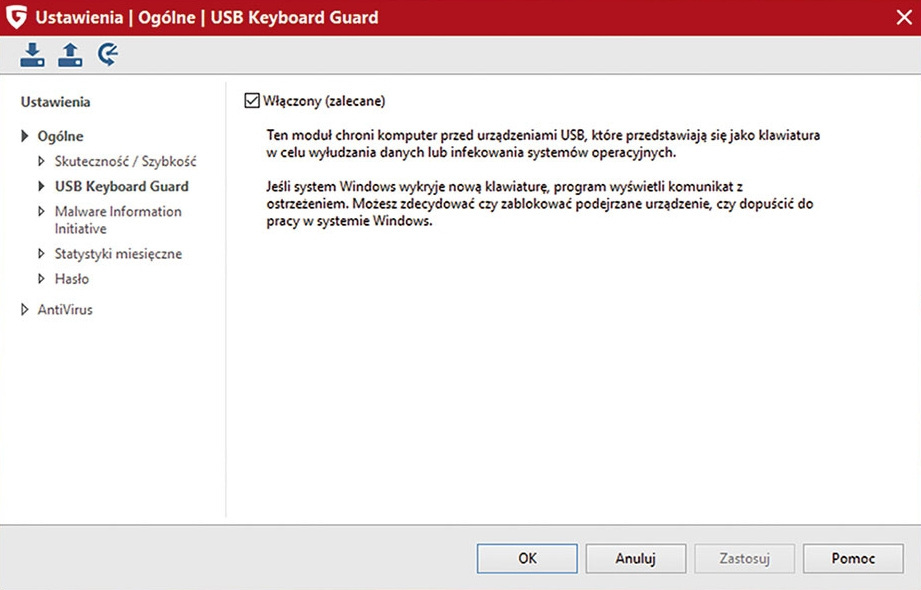Click the export settings icon
Image resolution: width=921 pixels, height=590 pixels.
tap(70, 56)
